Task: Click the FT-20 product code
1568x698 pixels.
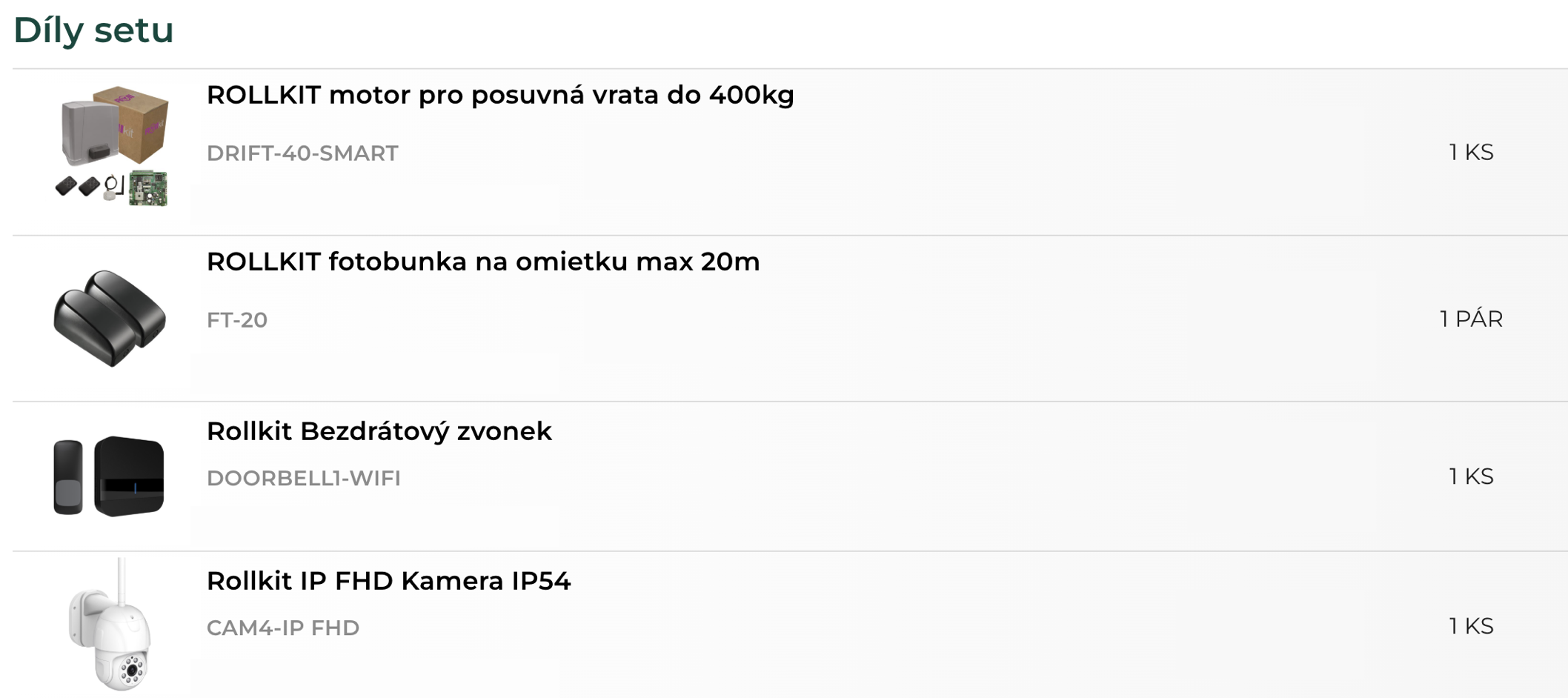Action: tap(237, 319)
